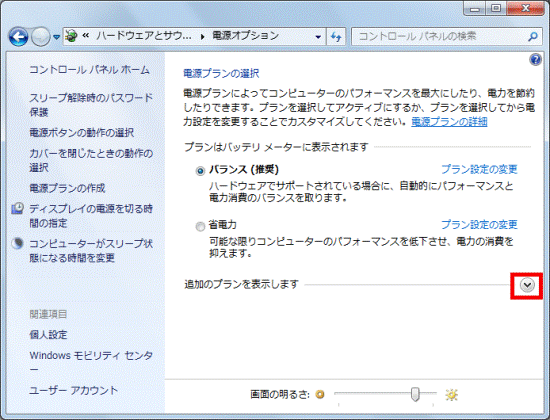The height and width of the screenshot is (420, 550).
Task: Click the 電源プランの詳細 hyperlink
Action: pyautogui.click(x=449, y=122)
